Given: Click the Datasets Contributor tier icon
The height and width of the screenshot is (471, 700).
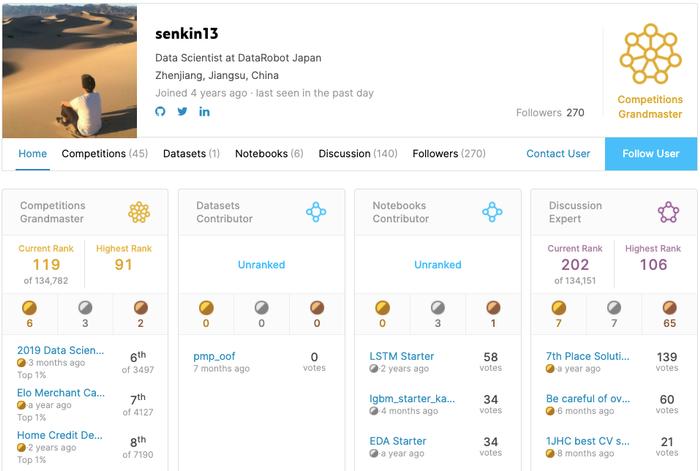Looking at the screenshot, I should click(316, 212).
